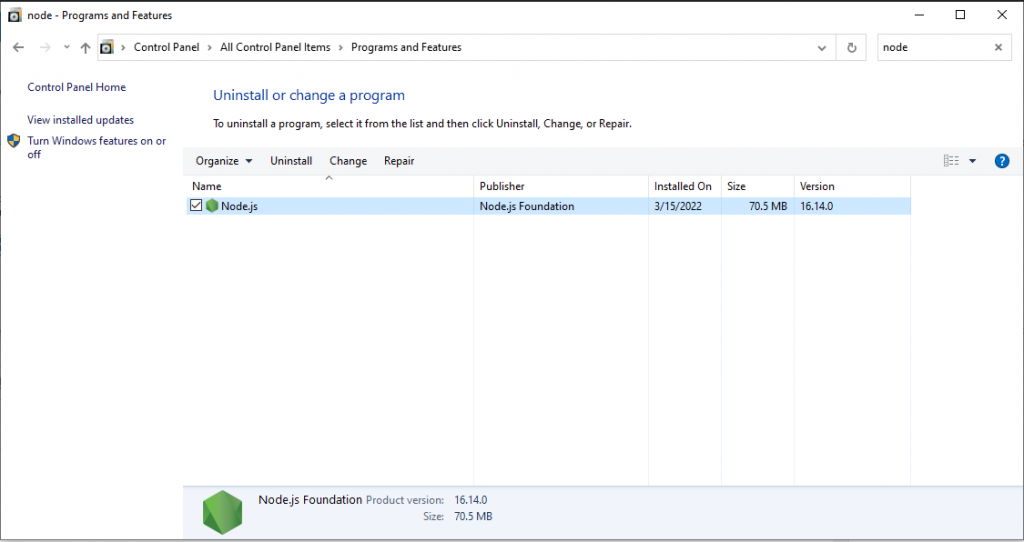This screenshot has height=542, width=1024.
Task: Open Turn Windows features on or off
Action: click(97, 147)
